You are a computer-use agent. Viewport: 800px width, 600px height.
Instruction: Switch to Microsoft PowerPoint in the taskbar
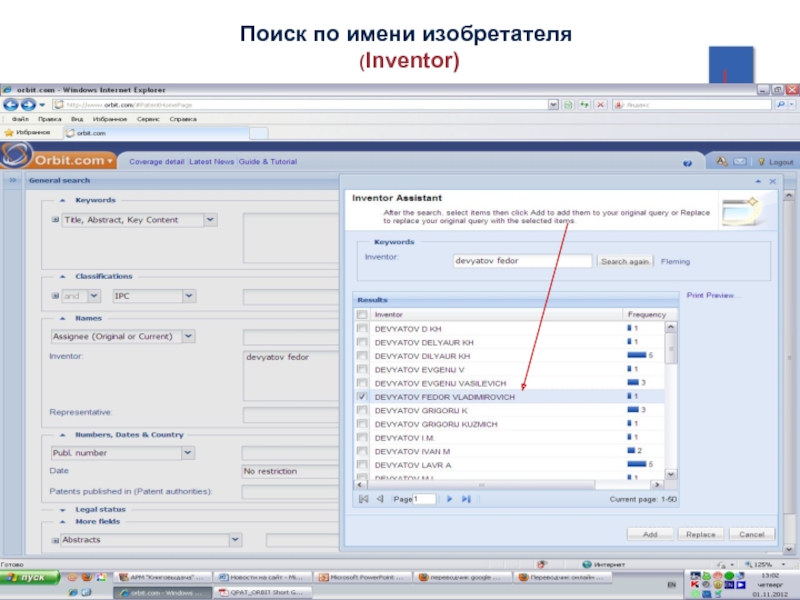tap(364, 578)
